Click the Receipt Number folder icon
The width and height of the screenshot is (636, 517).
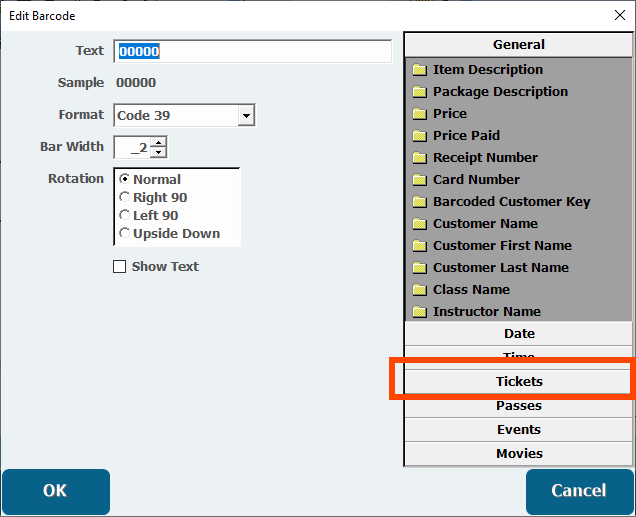click(x=419, y=157)
